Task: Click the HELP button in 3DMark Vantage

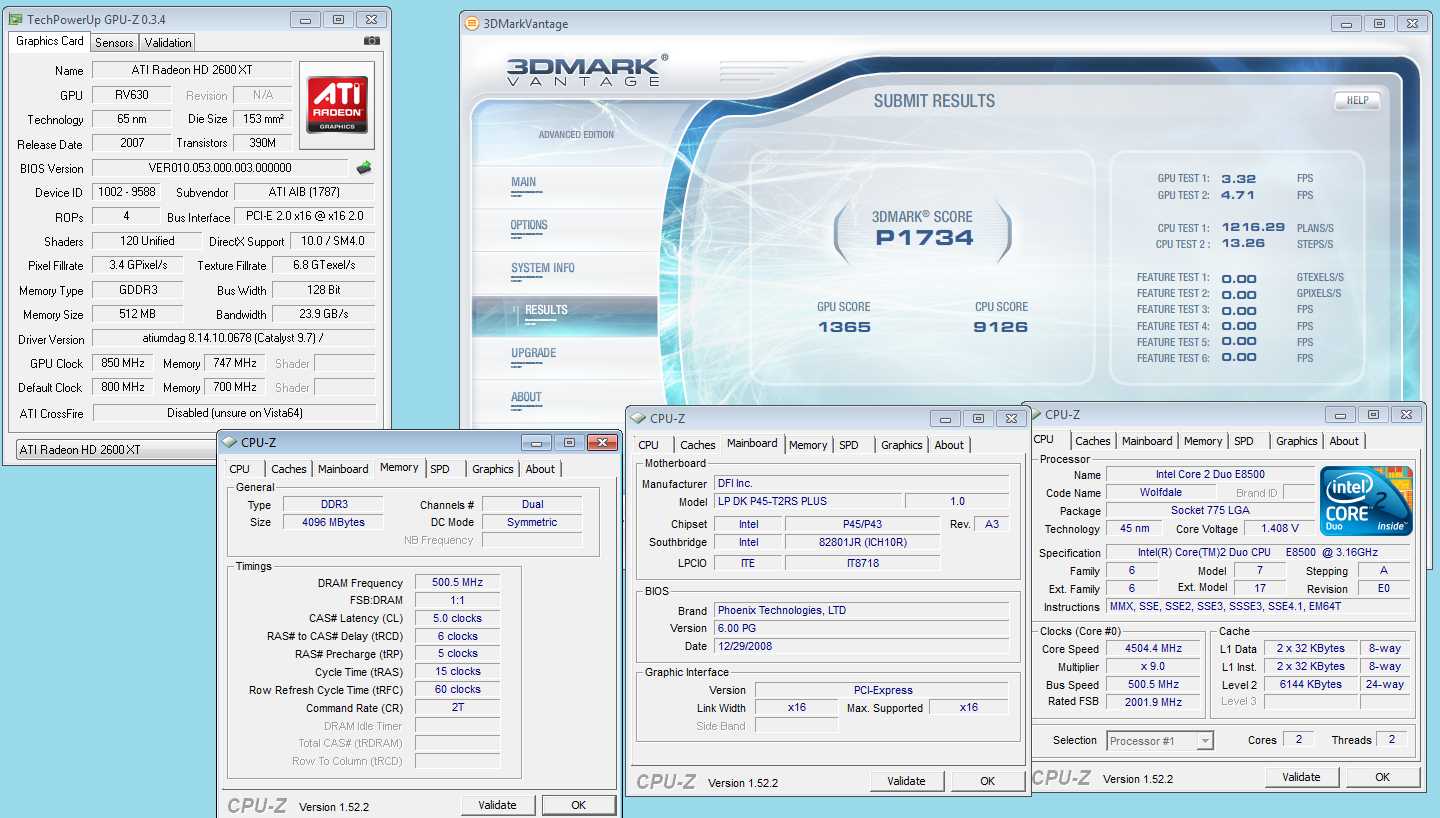Action: [1357, 100]
